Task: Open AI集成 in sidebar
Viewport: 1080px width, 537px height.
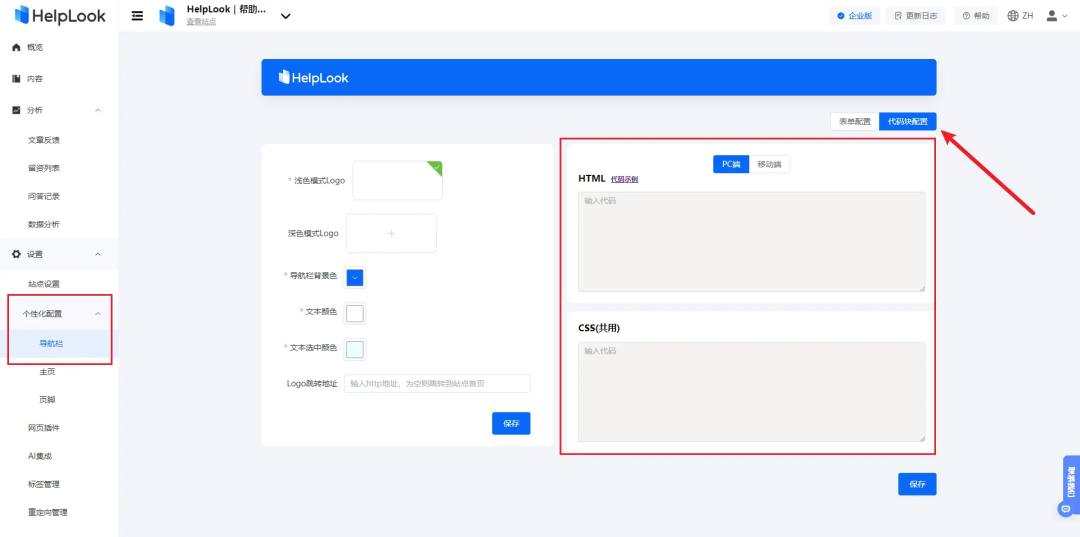Action: (x=40, y=456)
